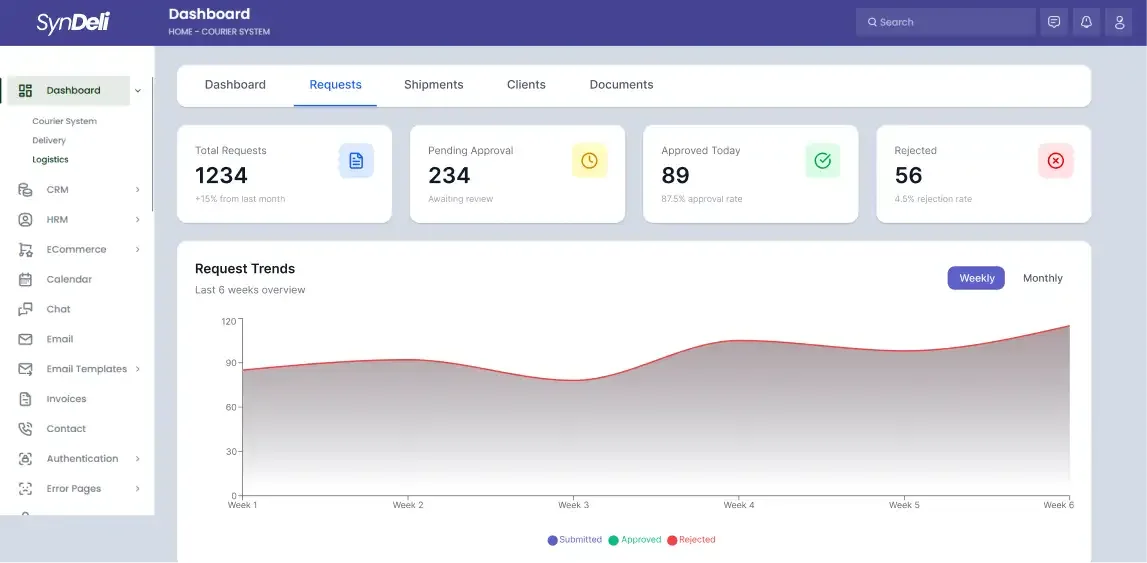Screen dimensions: 1147x563
Task: Click the Dashboard grid icon in sidebar
Action: click(x=26, y=91)
